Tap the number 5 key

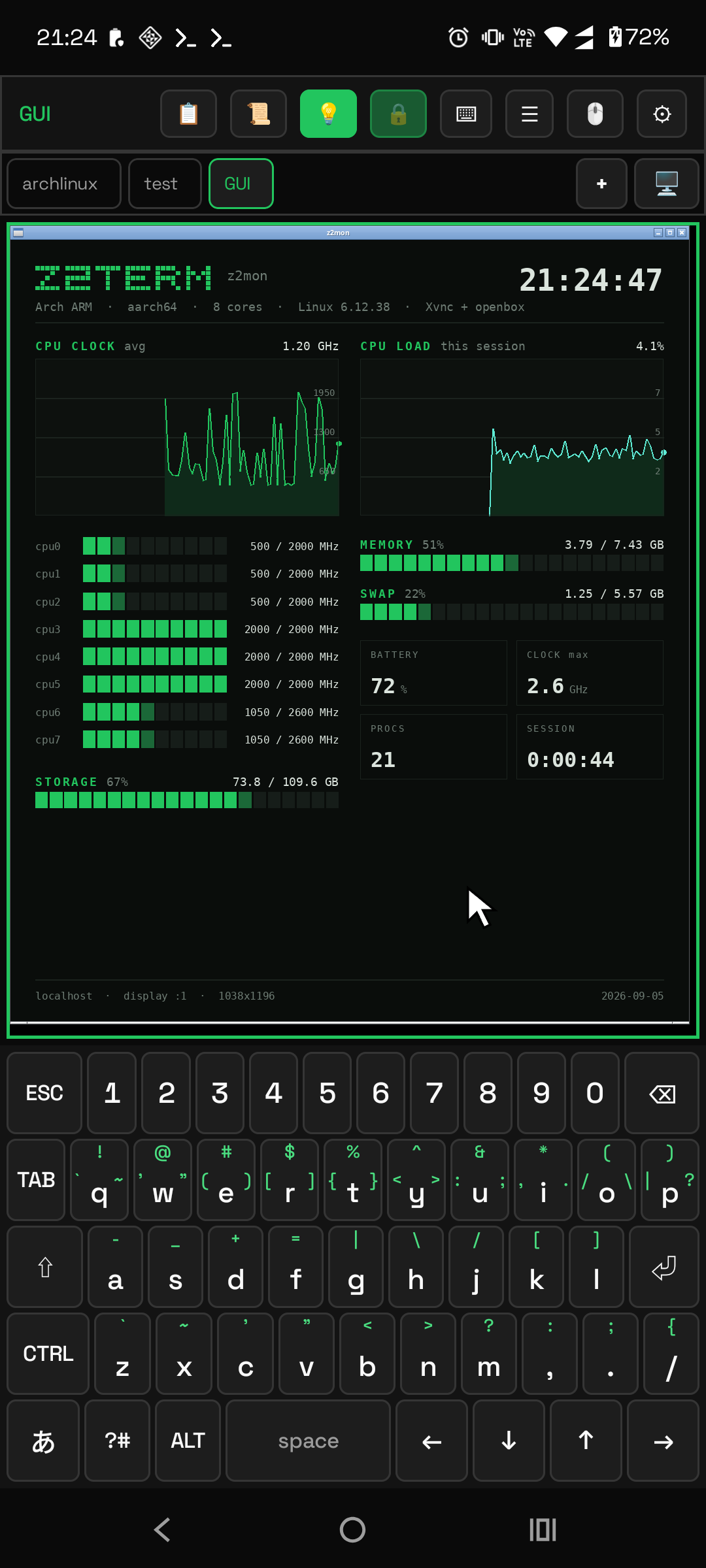327,1092
